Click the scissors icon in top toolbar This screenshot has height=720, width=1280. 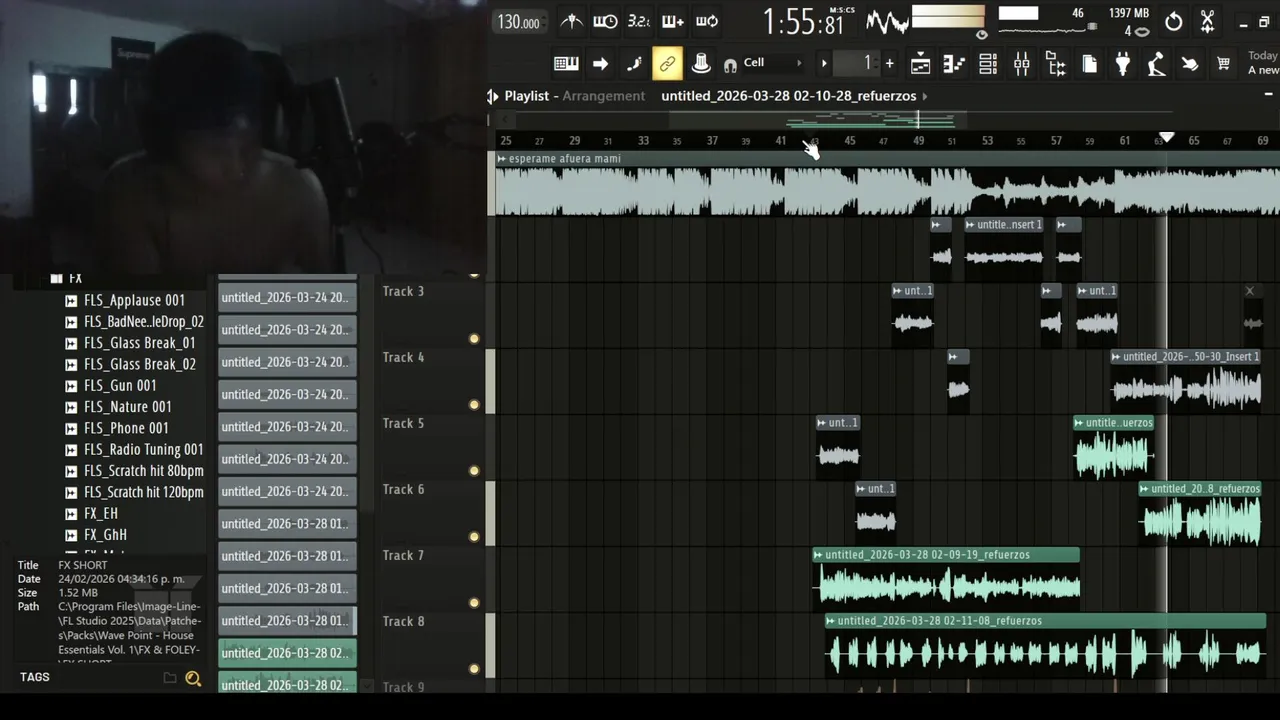pyautogui.click(x=1207, y=21)
